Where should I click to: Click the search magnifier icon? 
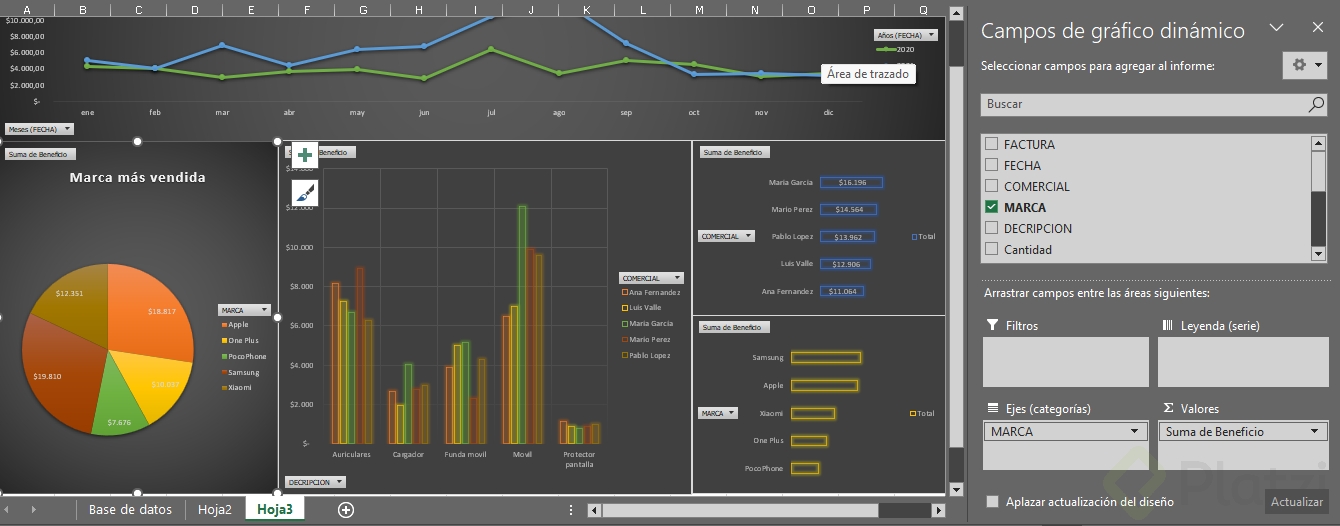coord(1316,104)
